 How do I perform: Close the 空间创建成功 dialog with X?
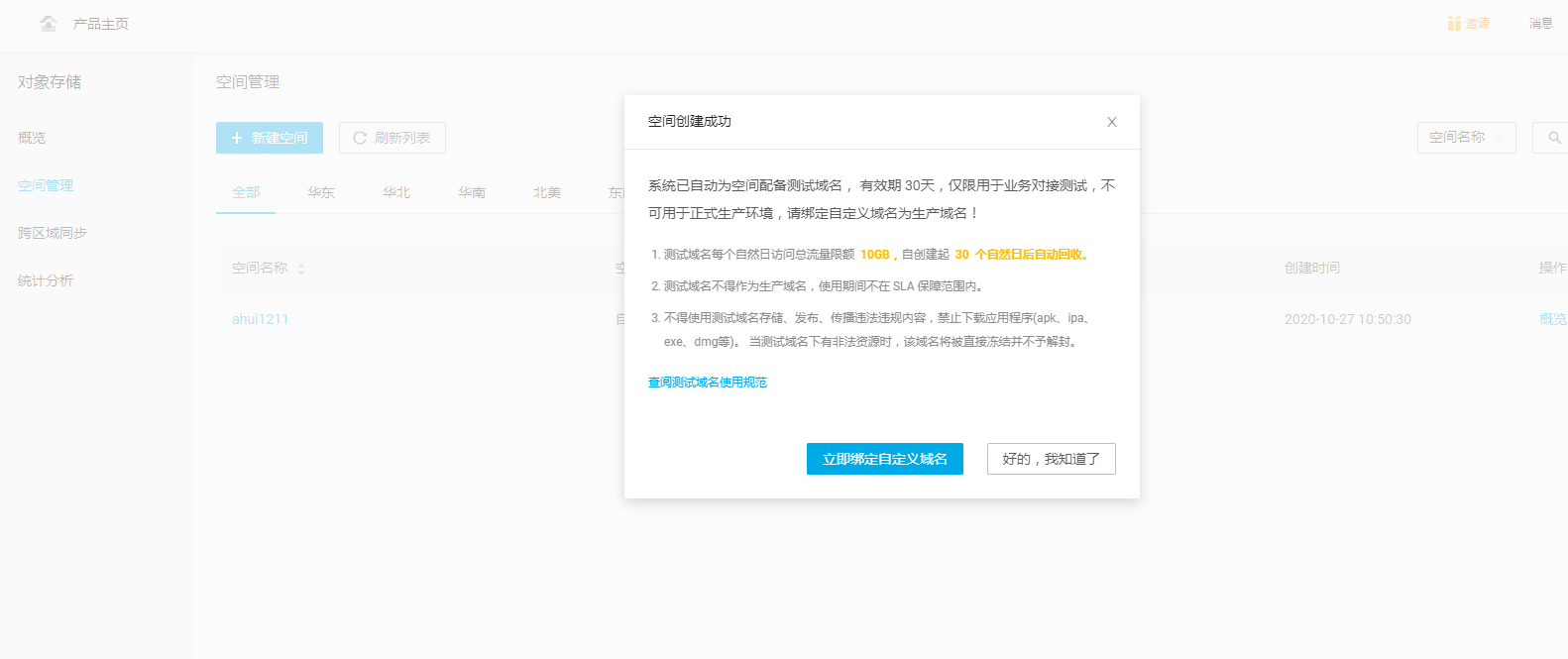tap(1111, 122)
